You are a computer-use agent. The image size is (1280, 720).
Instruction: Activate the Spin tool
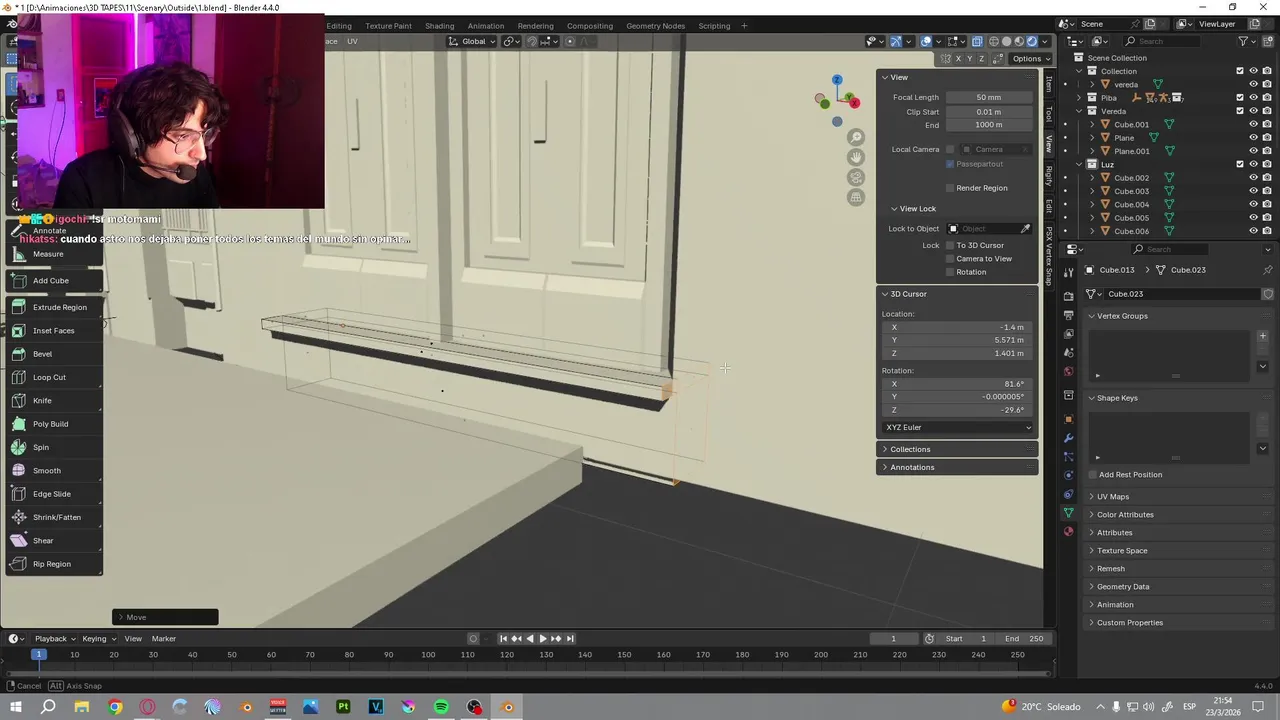pos(54,447)
